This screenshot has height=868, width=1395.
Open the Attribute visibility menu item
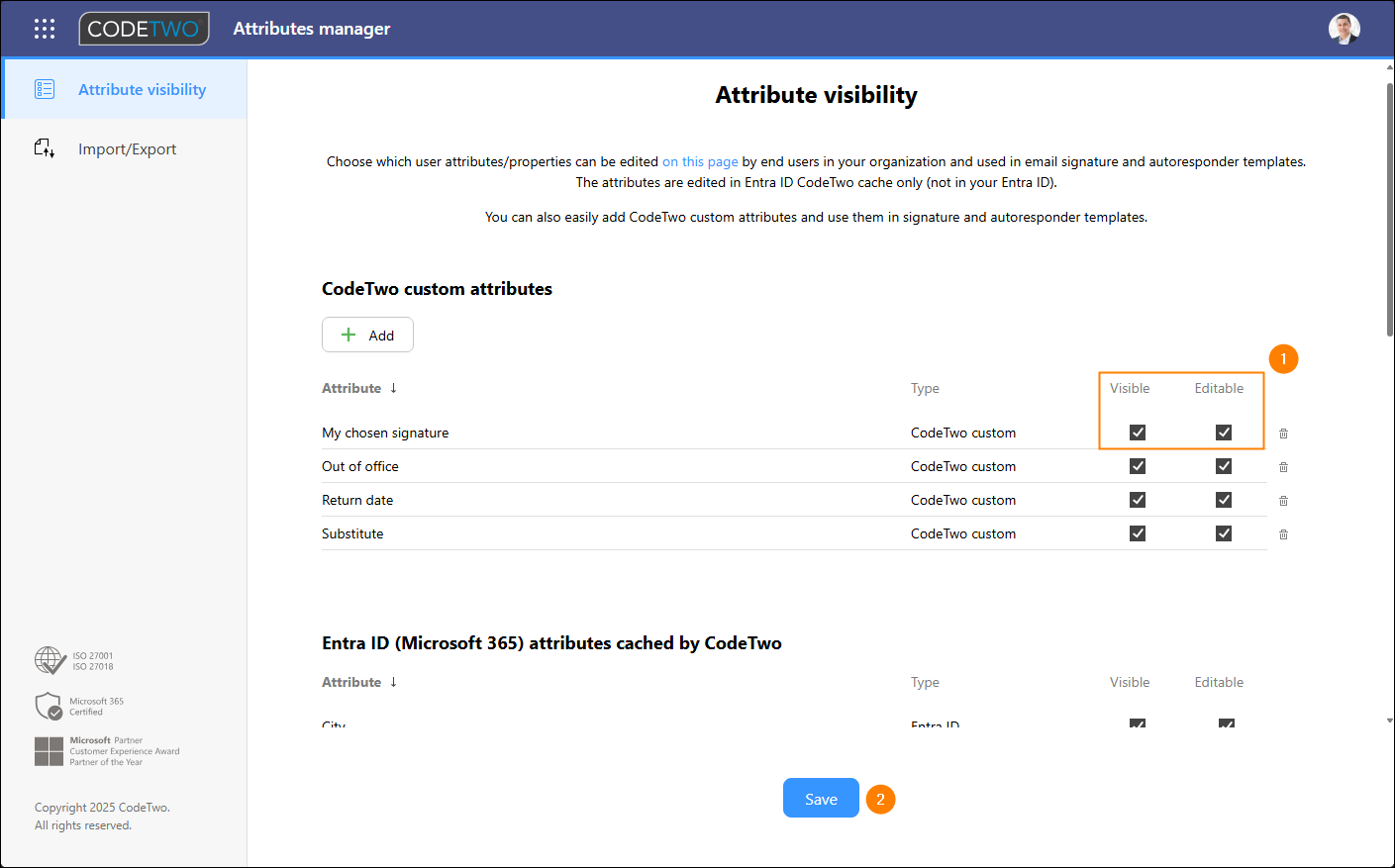(142, 89)
